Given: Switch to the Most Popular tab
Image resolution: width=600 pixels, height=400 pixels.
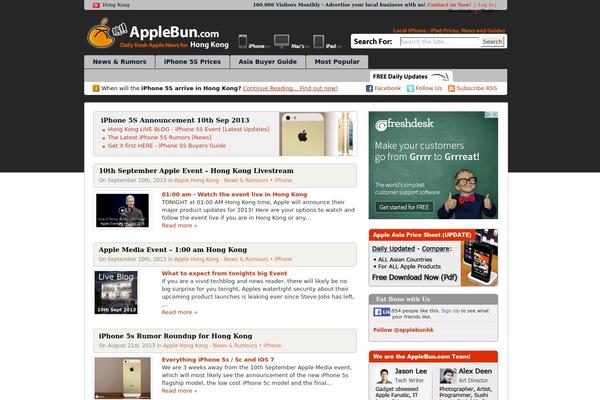Looking at the screenshot, I should [x=337, y=62].
